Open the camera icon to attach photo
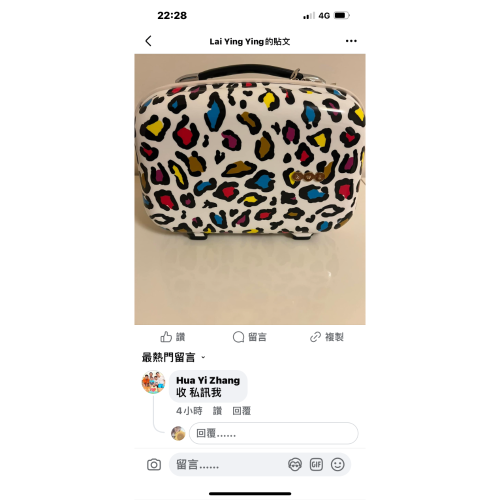Viewport: 500px width, 500px height. 154,464
